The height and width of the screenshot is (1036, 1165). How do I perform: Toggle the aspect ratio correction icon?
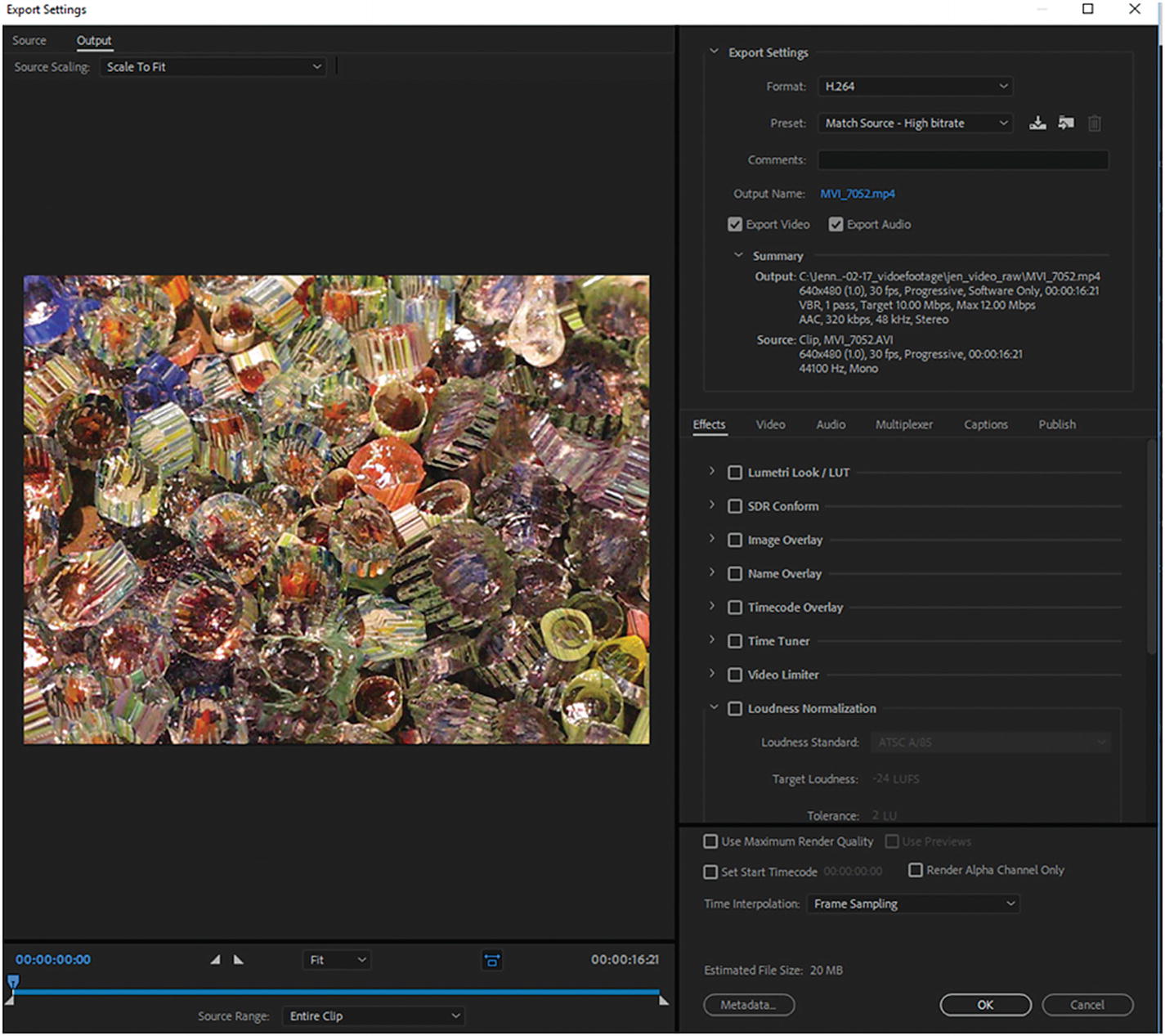point(492,961)
